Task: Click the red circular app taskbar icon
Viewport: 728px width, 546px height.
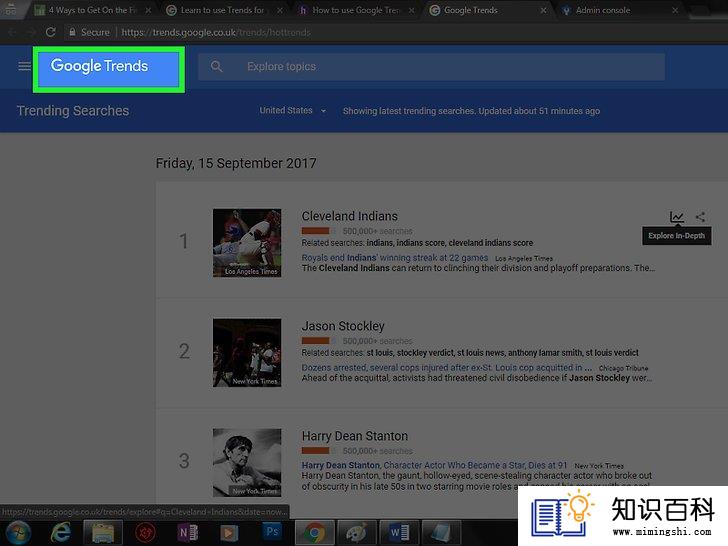Action: 145,533
